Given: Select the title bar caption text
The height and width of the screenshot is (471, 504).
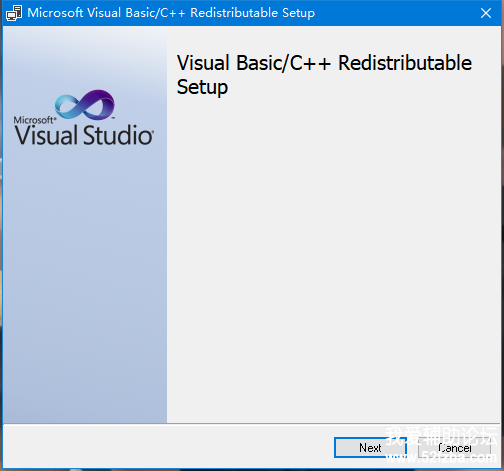Looking at the screenshot, I should point(171,13).
